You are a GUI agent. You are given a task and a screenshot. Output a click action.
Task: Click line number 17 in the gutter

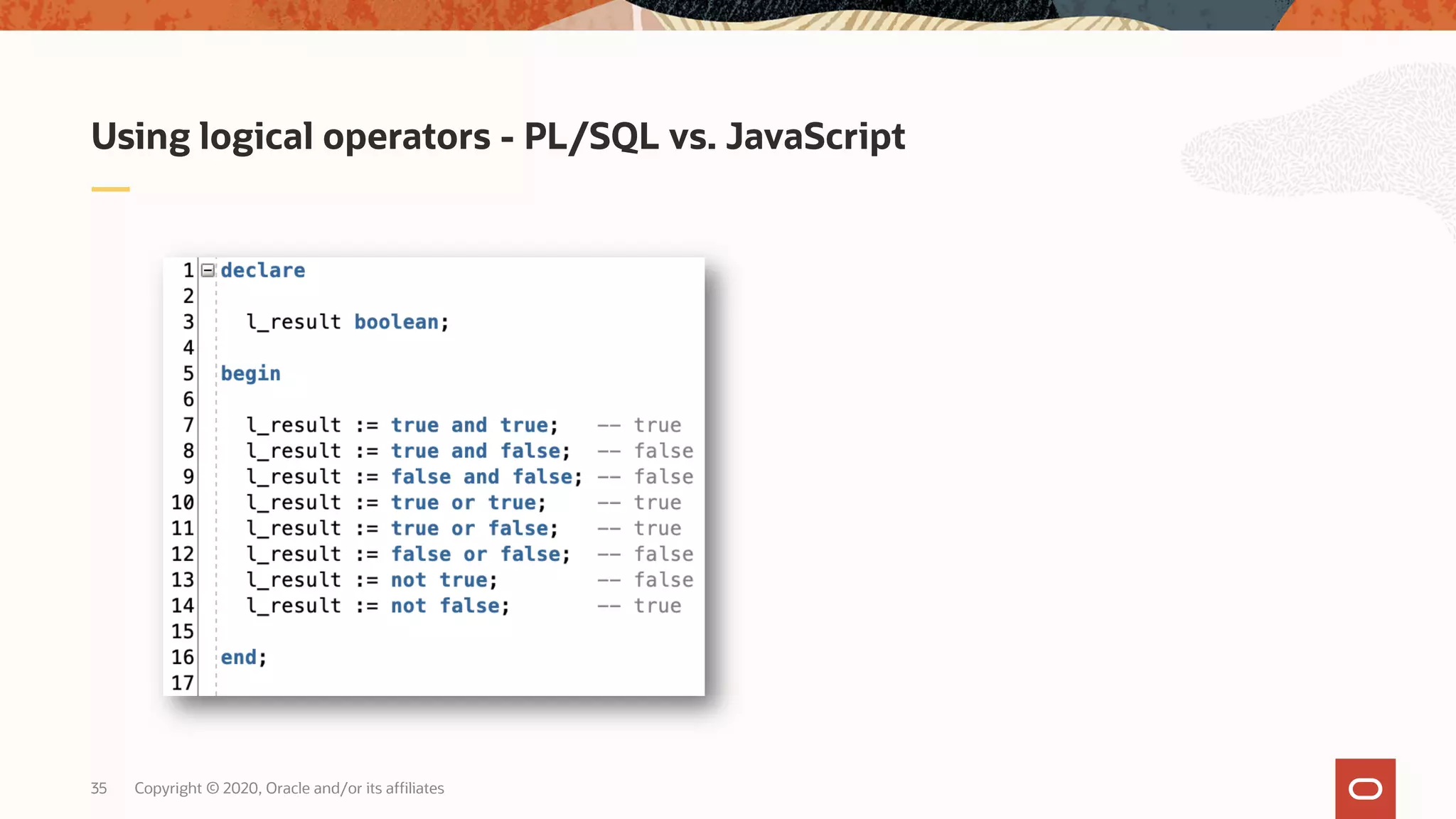183,683
